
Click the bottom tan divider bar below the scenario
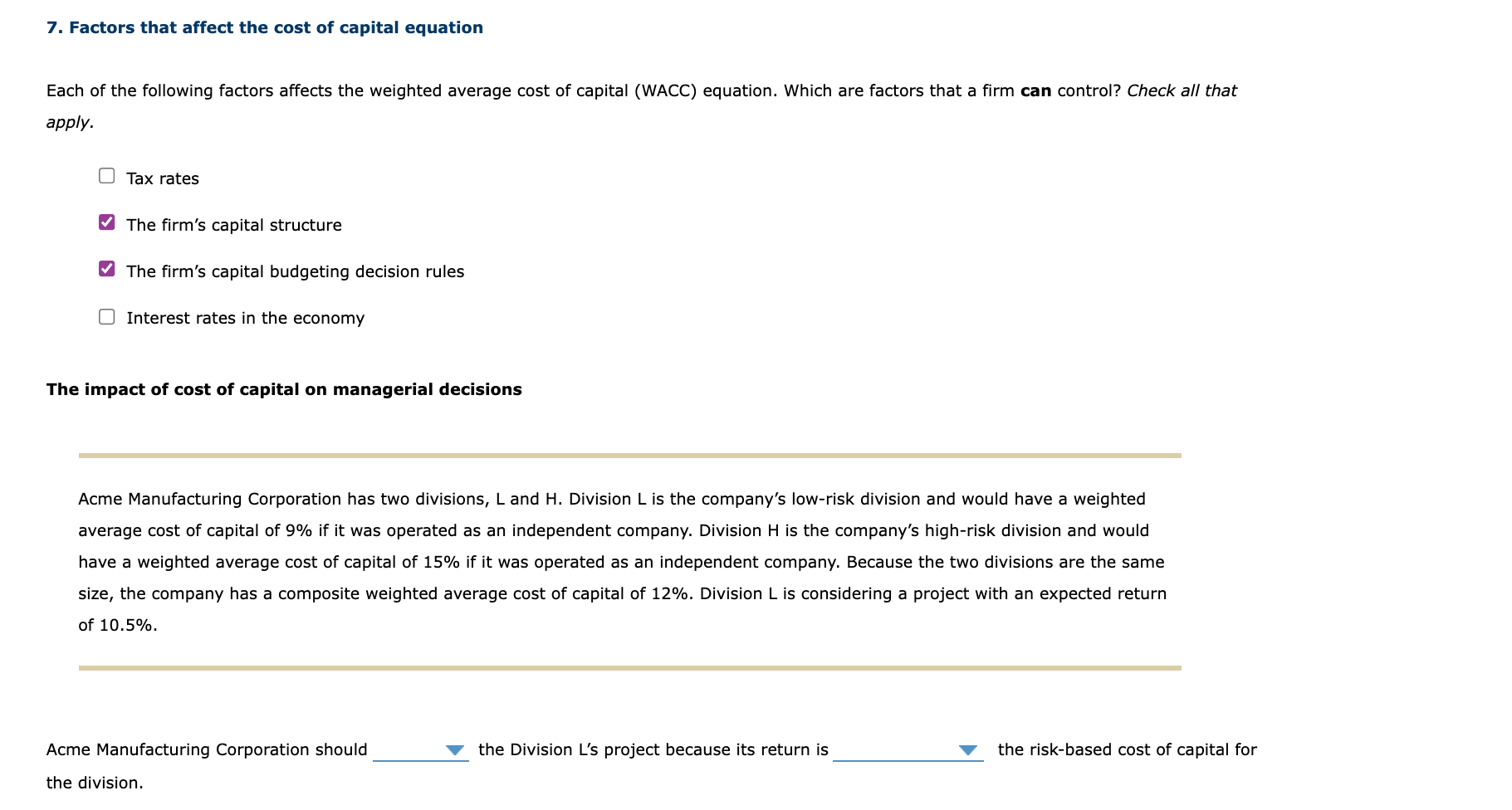[x=629, y=666]
